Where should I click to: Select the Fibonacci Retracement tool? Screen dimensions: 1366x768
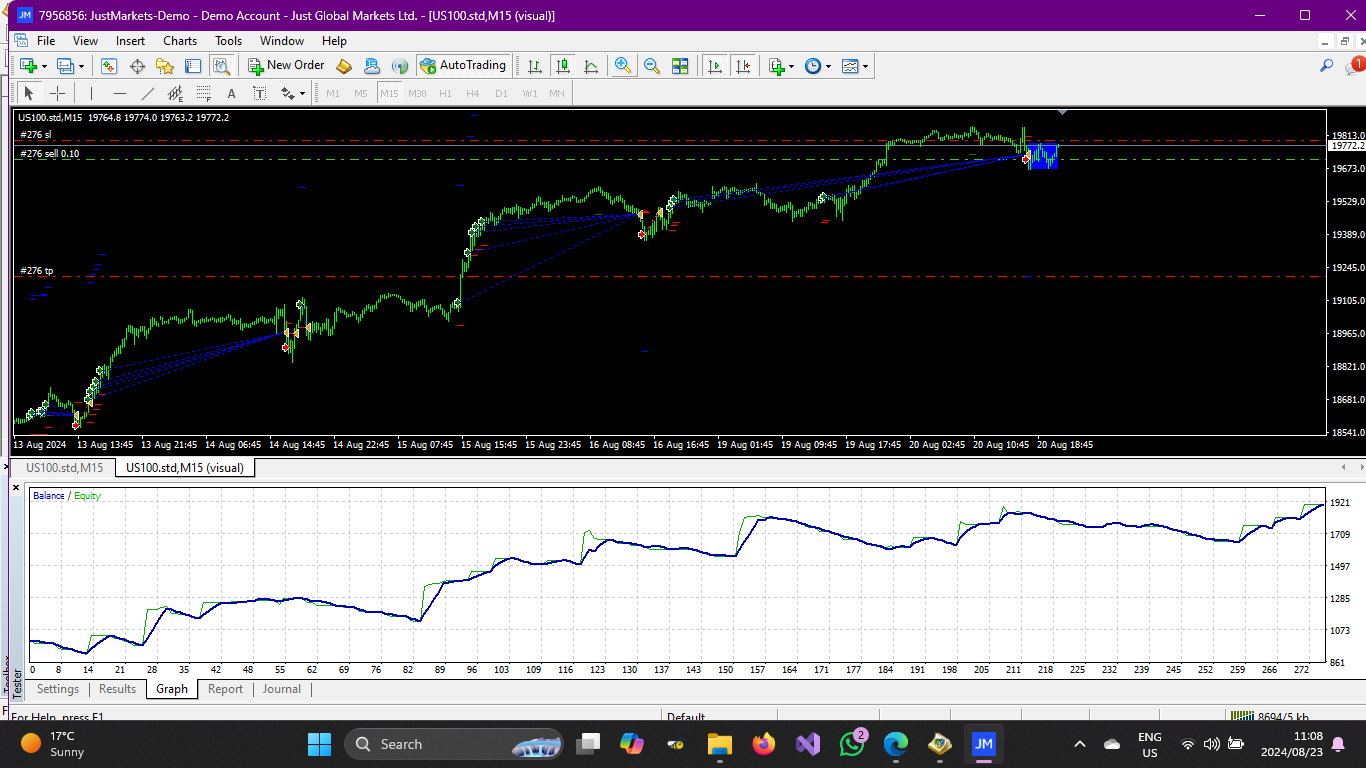[x=204, y=93]
